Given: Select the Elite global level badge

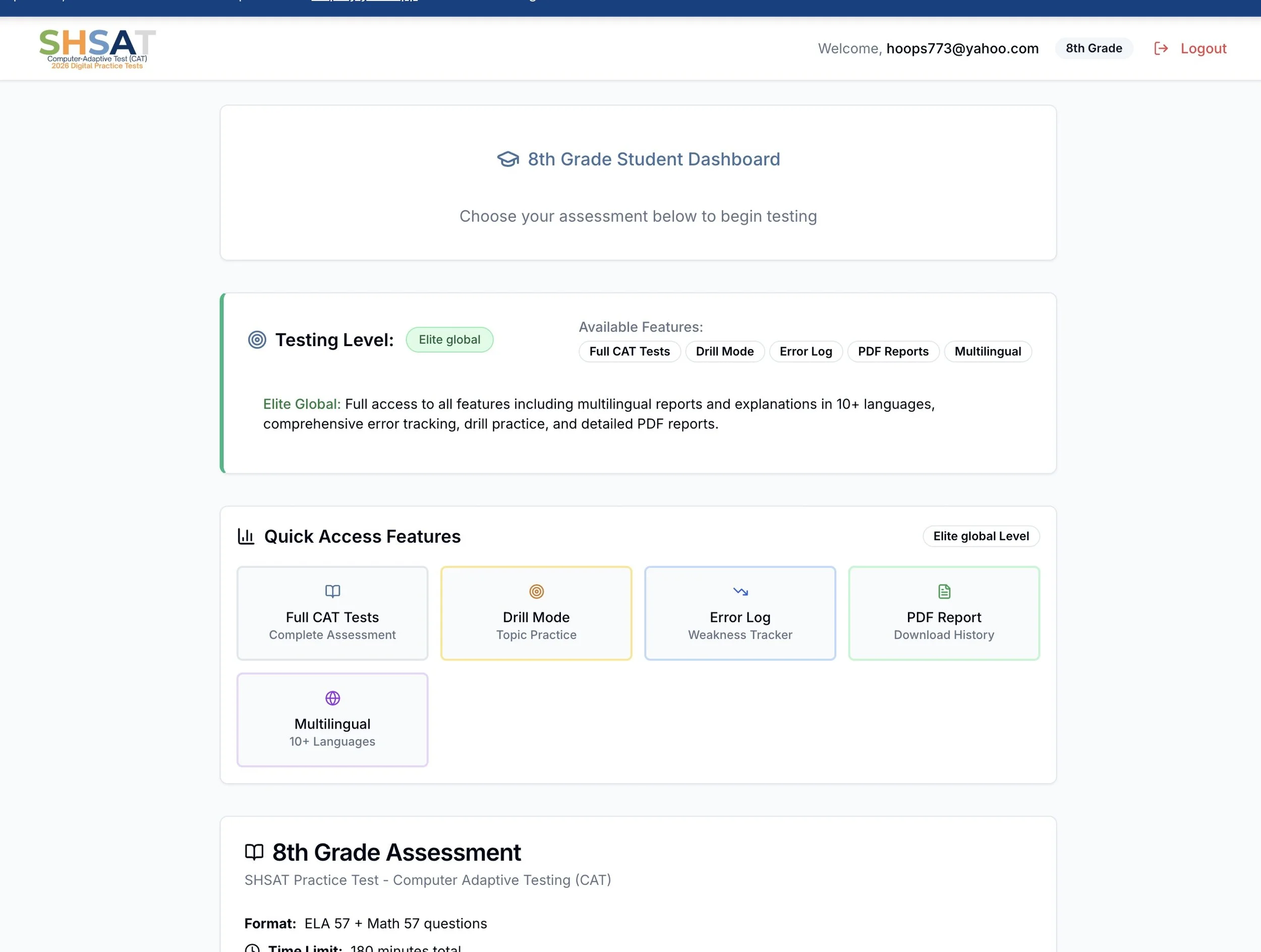Looking at the screenshot, I should click(x=449, y=340).
